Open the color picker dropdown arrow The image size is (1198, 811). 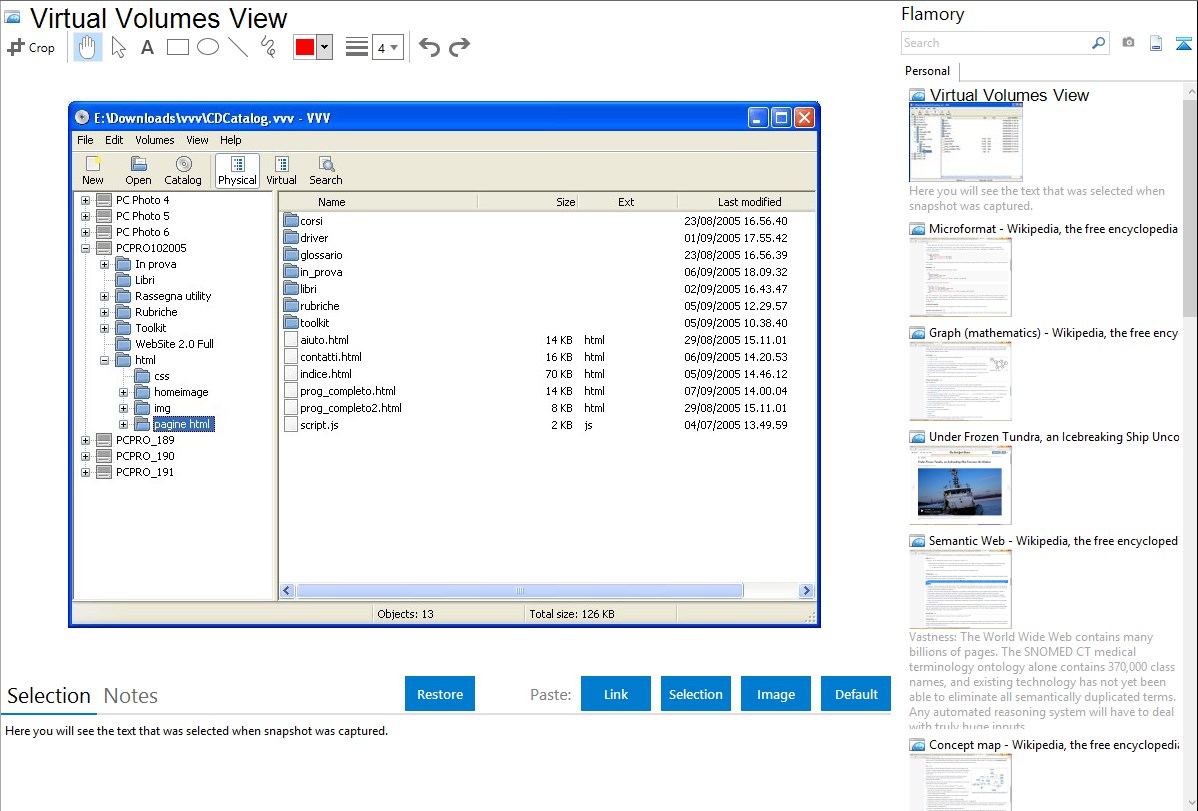pyautogui.click(x=324, y=47)
